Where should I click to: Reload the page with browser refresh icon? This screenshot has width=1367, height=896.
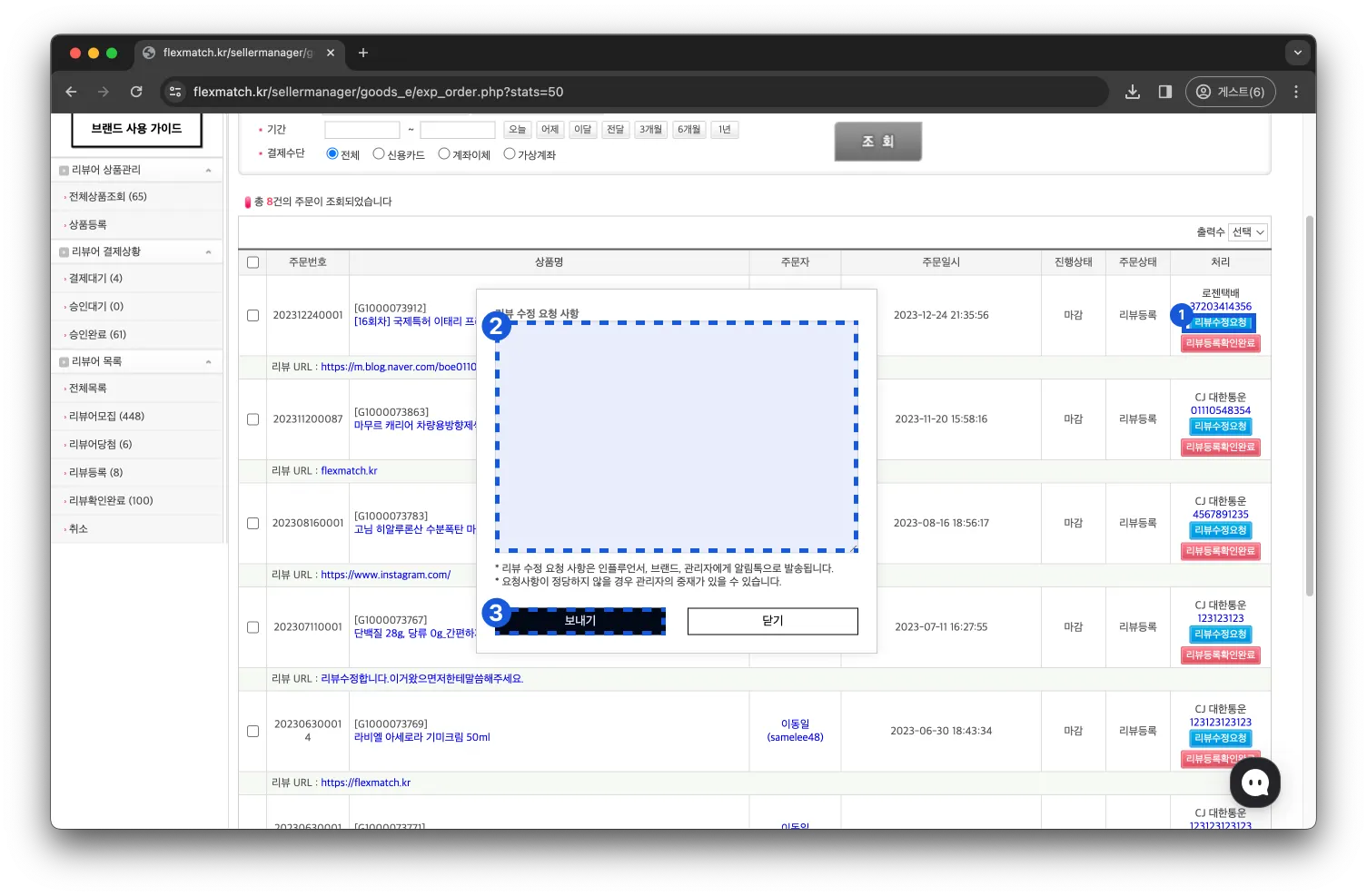[x=136, y=92]
